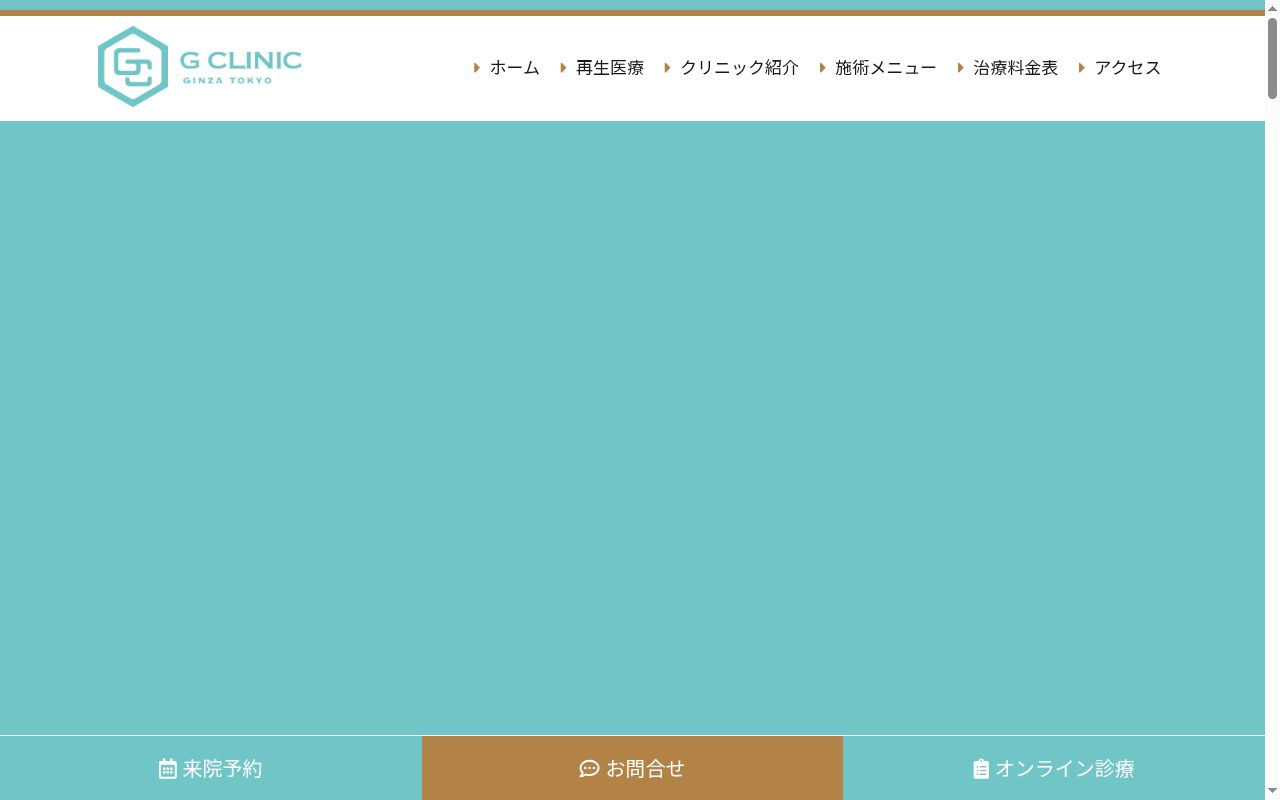1280x800 pixels.
Task: Open the クリニック紹介 menu item
Action: point(740,68)
